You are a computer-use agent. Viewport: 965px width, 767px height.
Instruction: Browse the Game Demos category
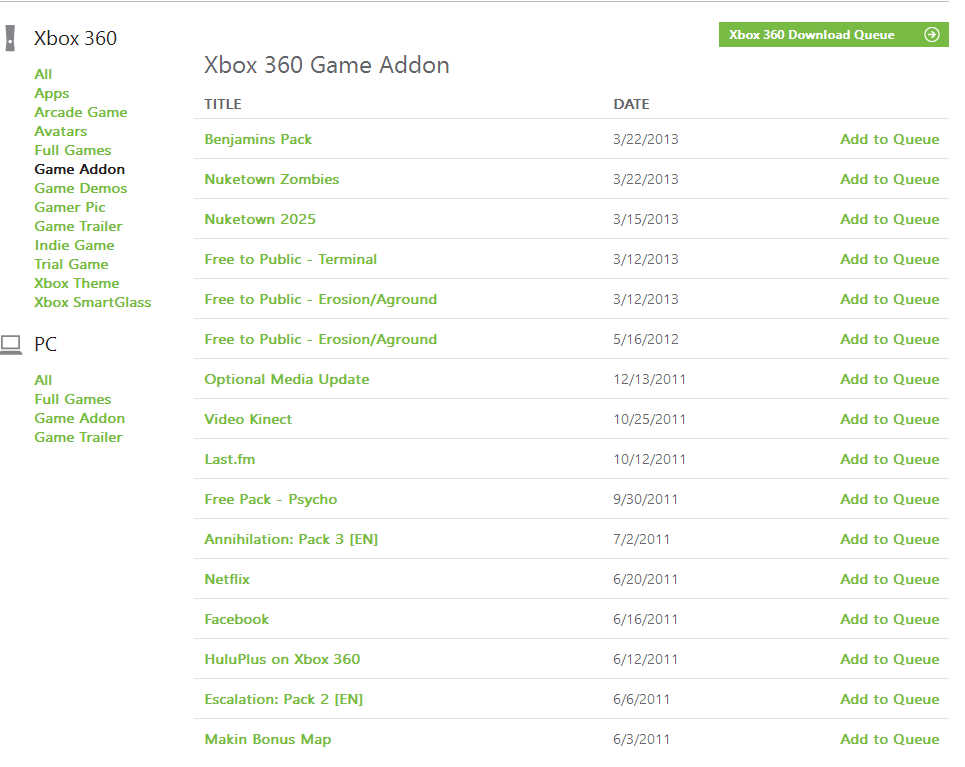point(81,188)
